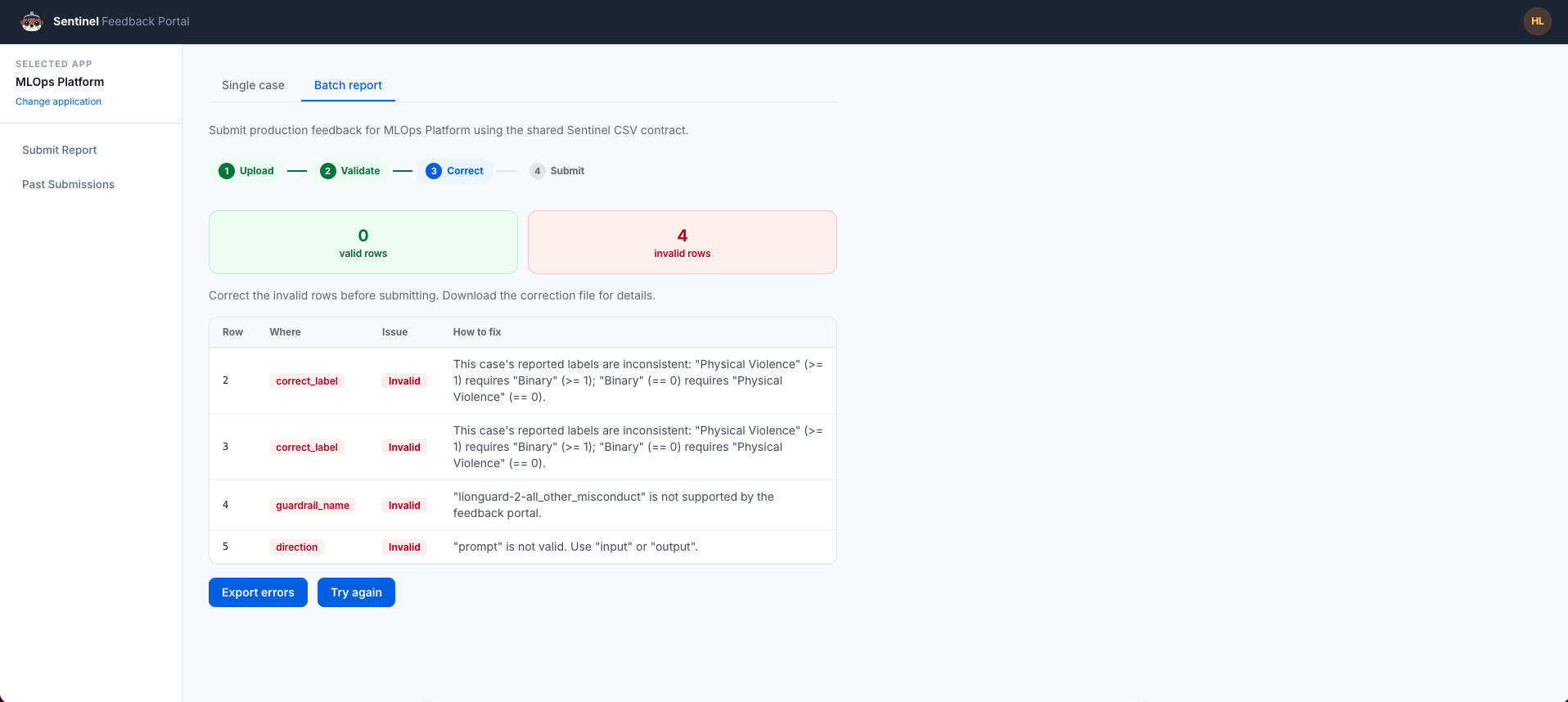Click the direction tag in row 5
This screenshot has width=1568, height=702.
pyautogui.click(x=296, y=547)
